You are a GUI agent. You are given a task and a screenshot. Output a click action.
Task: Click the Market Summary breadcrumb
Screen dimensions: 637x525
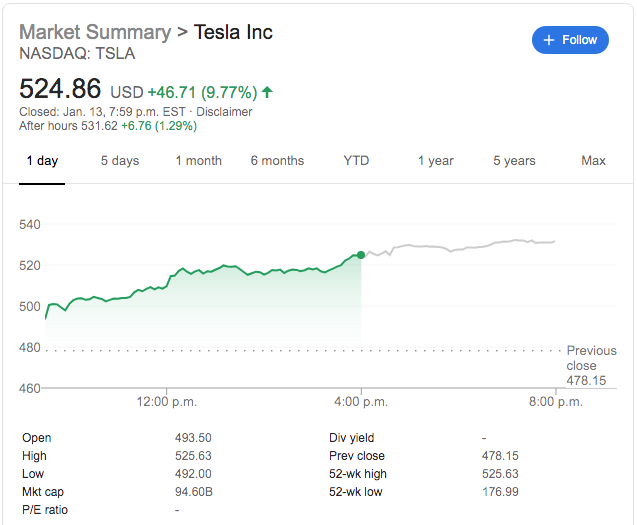pos(95,32)
